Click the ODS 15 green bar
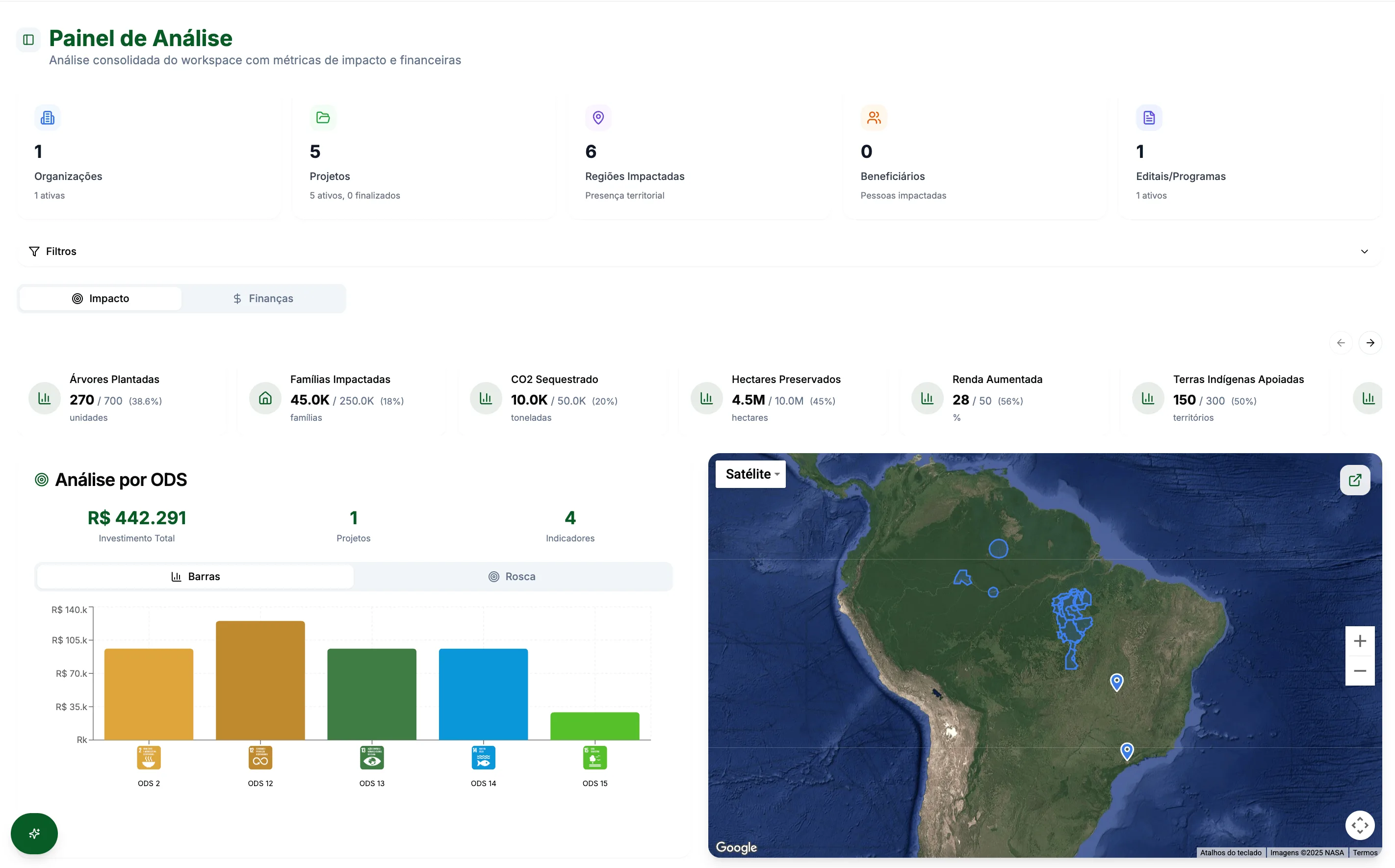 coord(595,726)
